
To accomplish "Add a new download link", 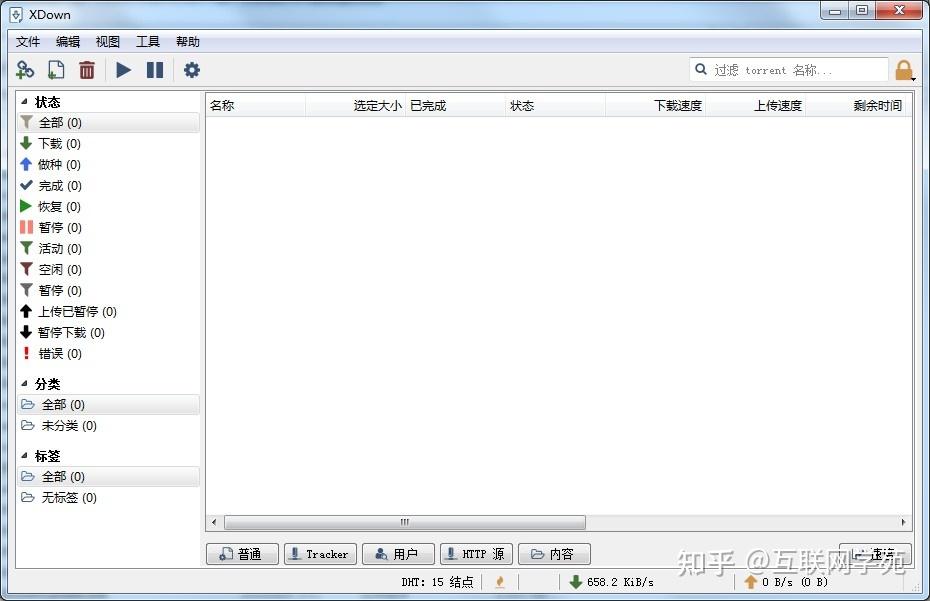I will point(24,69).
